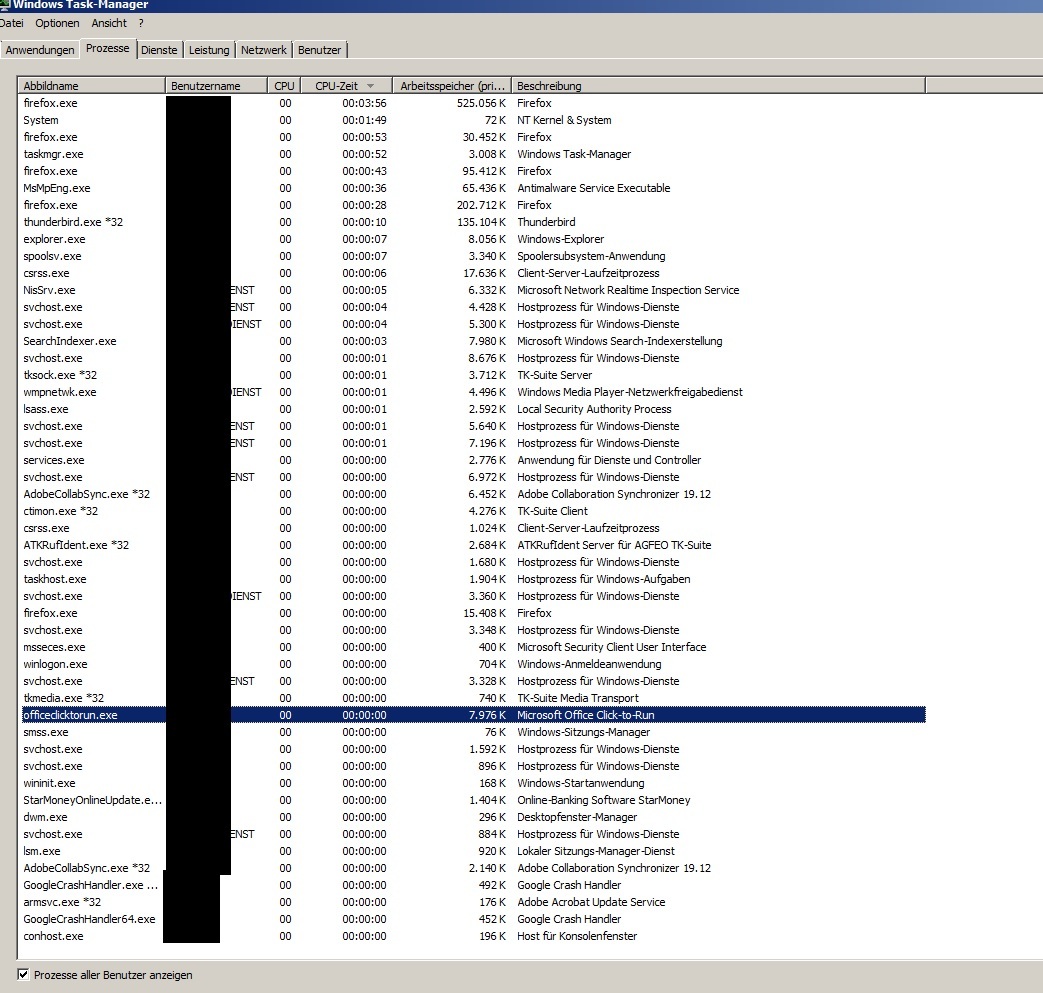Sort by Beschreibung column header

coord(718,86)
